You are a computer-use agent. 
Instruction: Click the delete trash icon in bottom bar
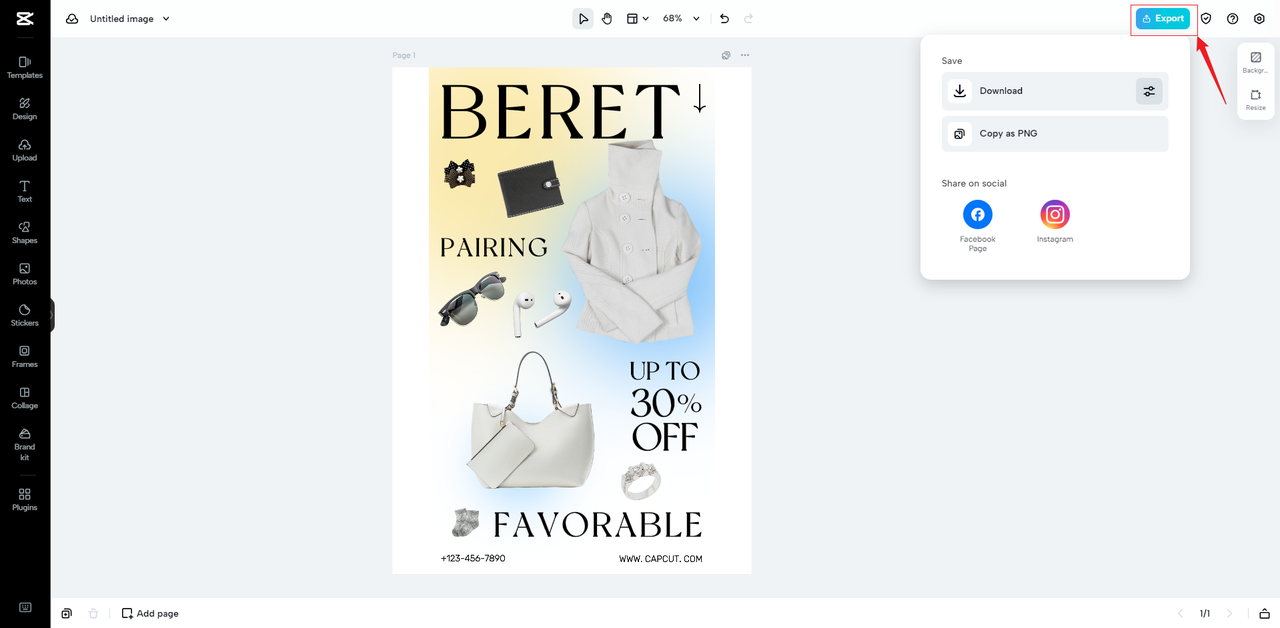click(x=93, y=613)
